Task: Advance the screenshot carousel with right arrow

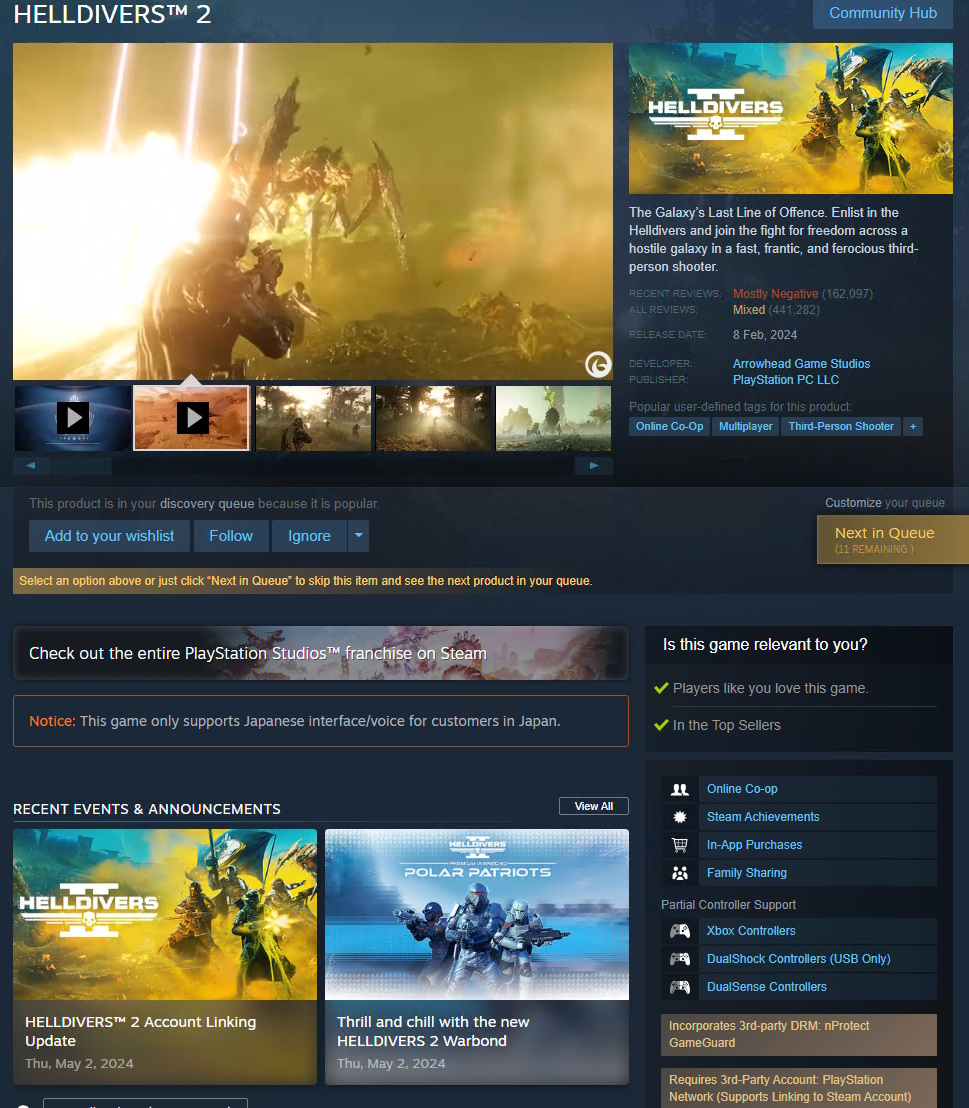Action: (x=592, y=465)
